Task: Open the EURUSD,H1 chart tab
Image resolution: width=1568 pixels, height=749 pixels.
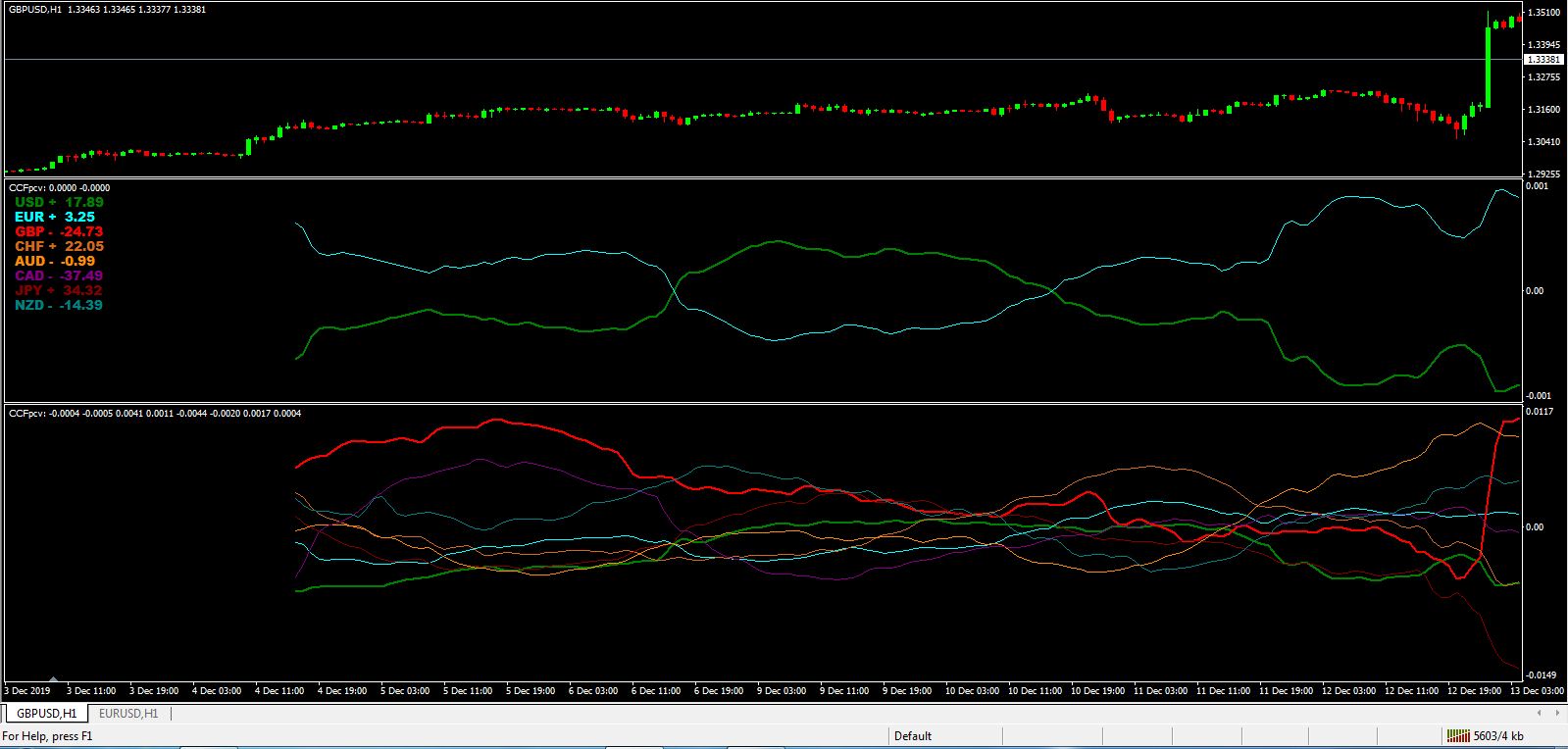Action: point(128,714)
